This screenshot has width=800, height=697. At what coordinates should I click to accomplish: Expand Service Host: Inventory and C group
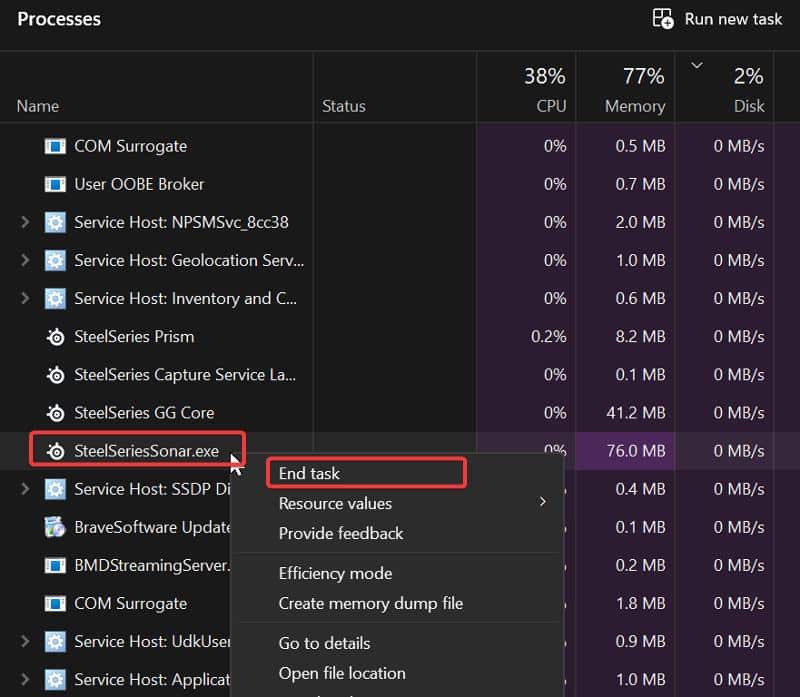click(x=24, y=298)
